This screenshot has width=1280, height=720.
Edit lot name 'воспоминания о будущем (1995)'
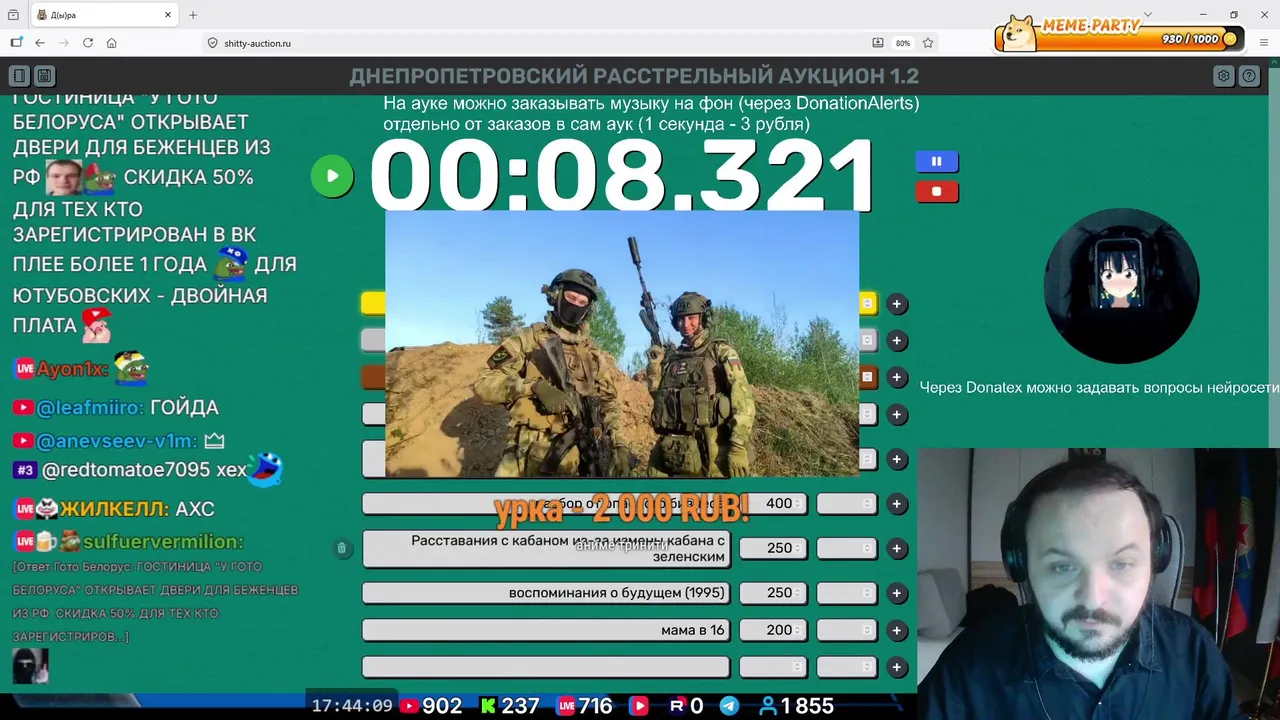546,593
